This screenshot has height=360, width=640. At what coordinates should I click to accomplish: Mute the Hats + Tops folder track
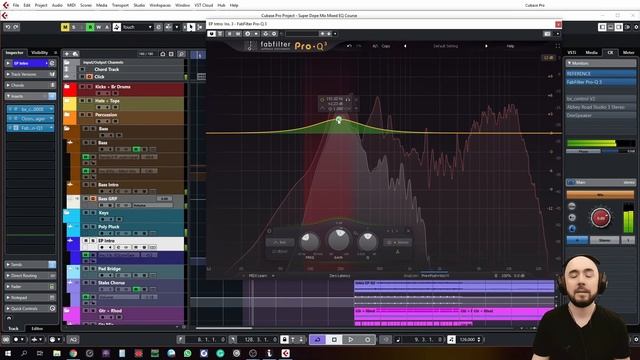pos(82,100)
